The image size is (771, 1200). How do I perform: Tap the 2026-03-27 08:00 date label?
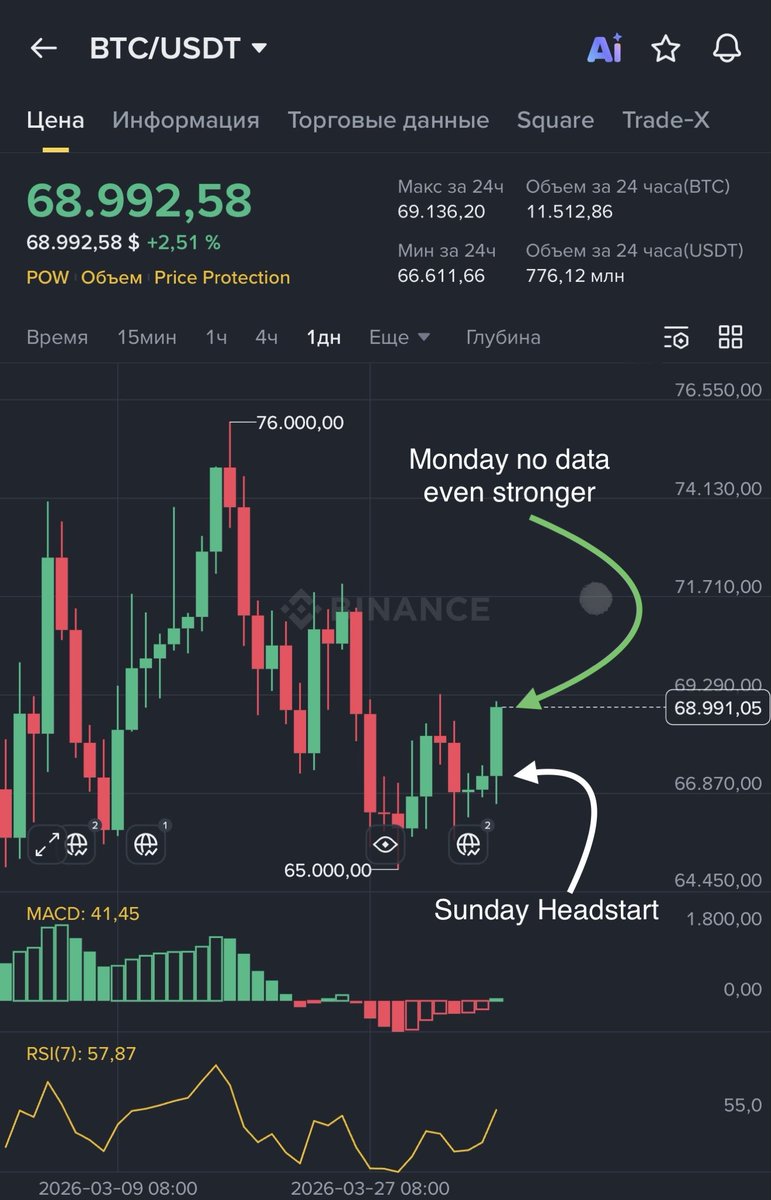tap(370, 1188)
